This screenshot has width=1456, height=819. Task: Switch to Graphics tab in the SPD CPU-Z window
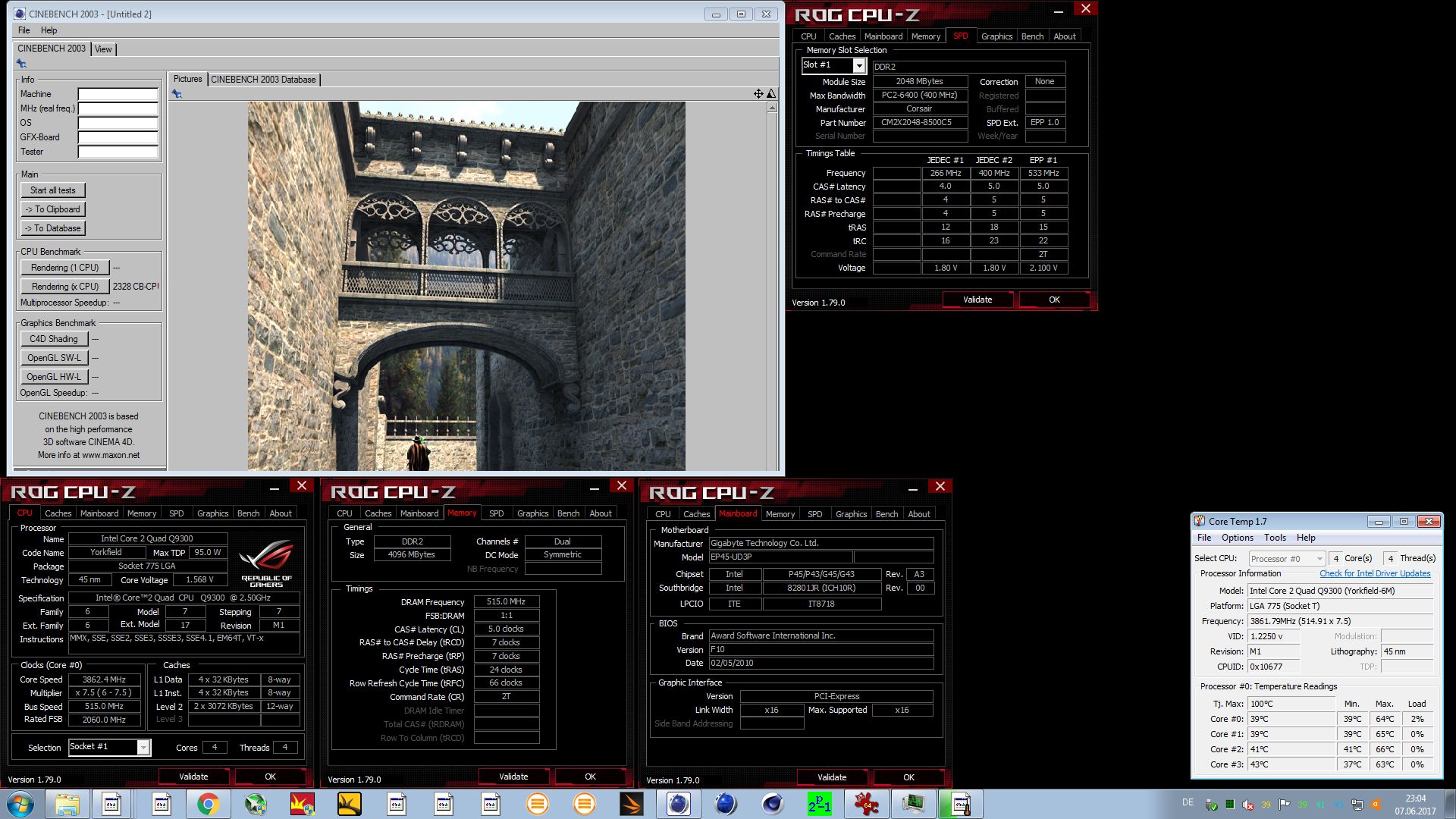996,36
